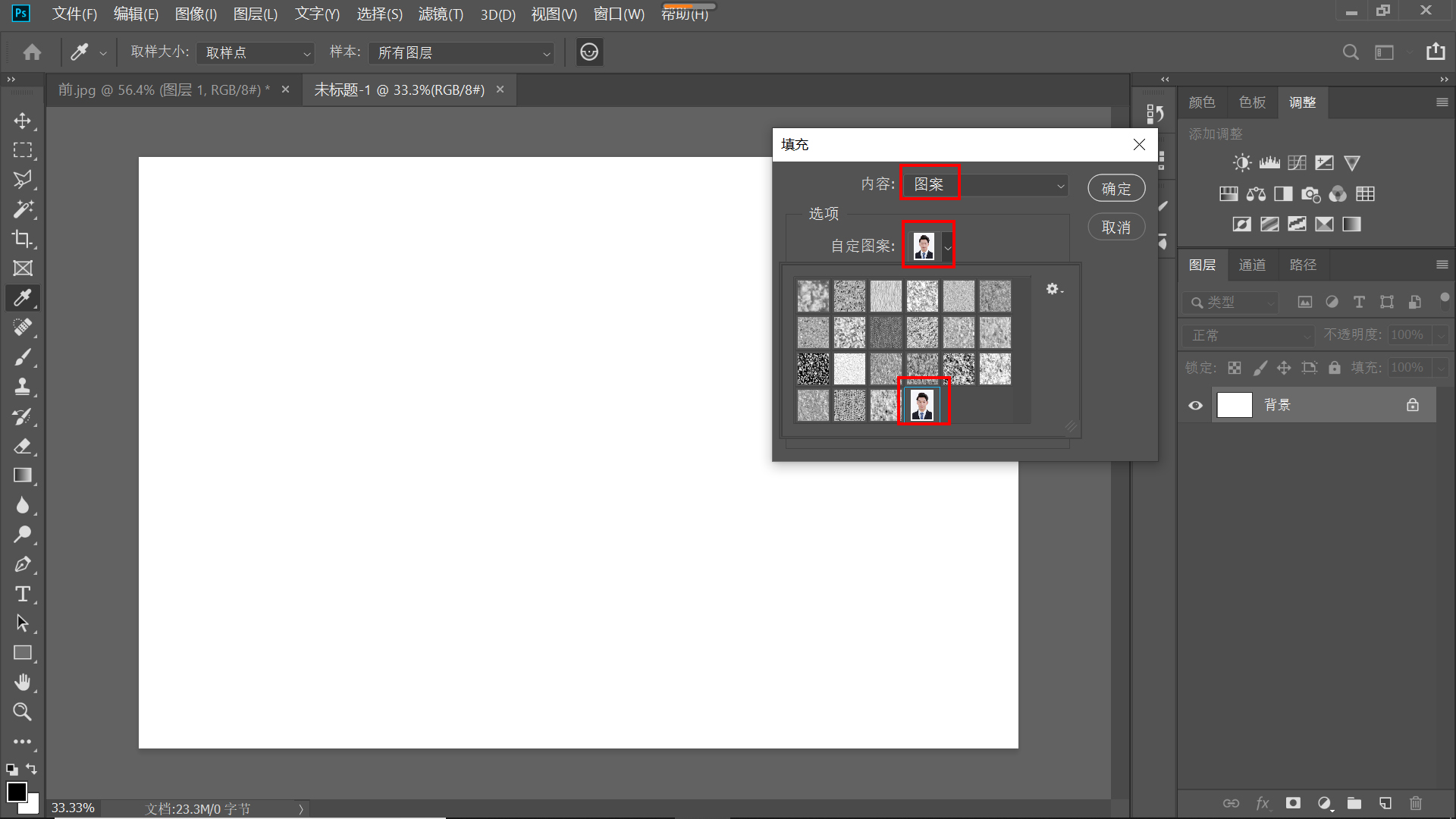
Task: Select the Crop tool
Action: pos(23,239)
